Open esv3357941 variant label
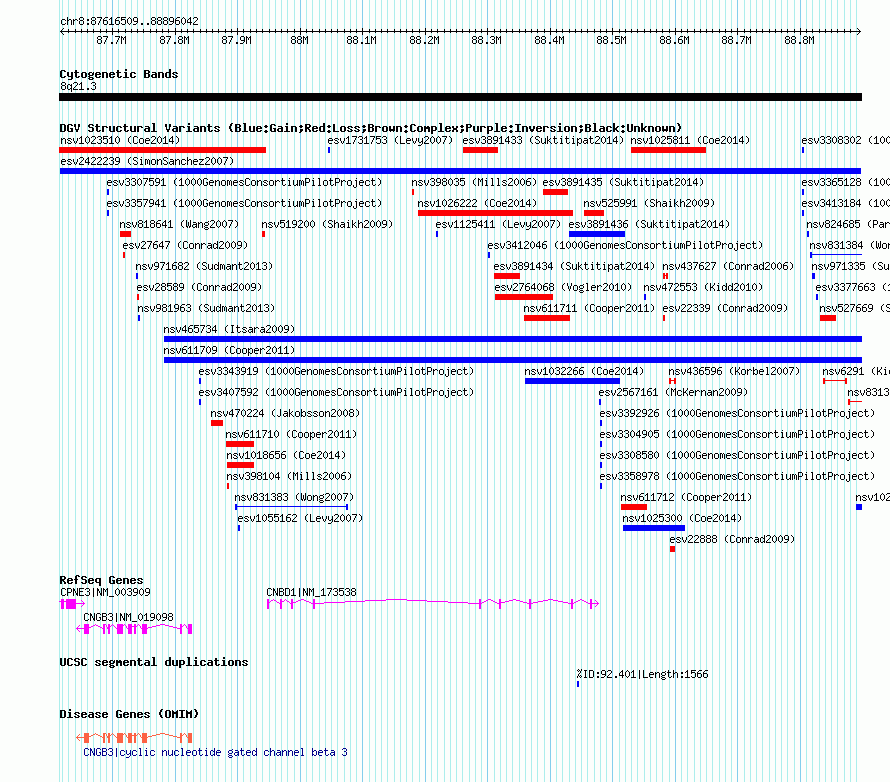The width and height of the screenshot is (890, 782). pyautogui.click(x=244, y=203)
